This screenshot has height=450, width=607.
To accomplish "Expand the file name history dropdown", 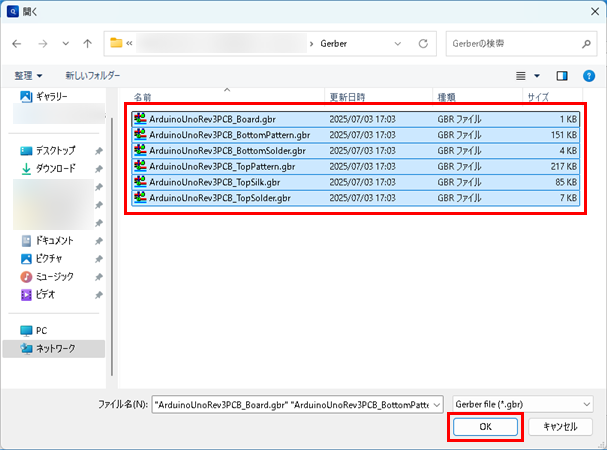I will click(437, 405).
